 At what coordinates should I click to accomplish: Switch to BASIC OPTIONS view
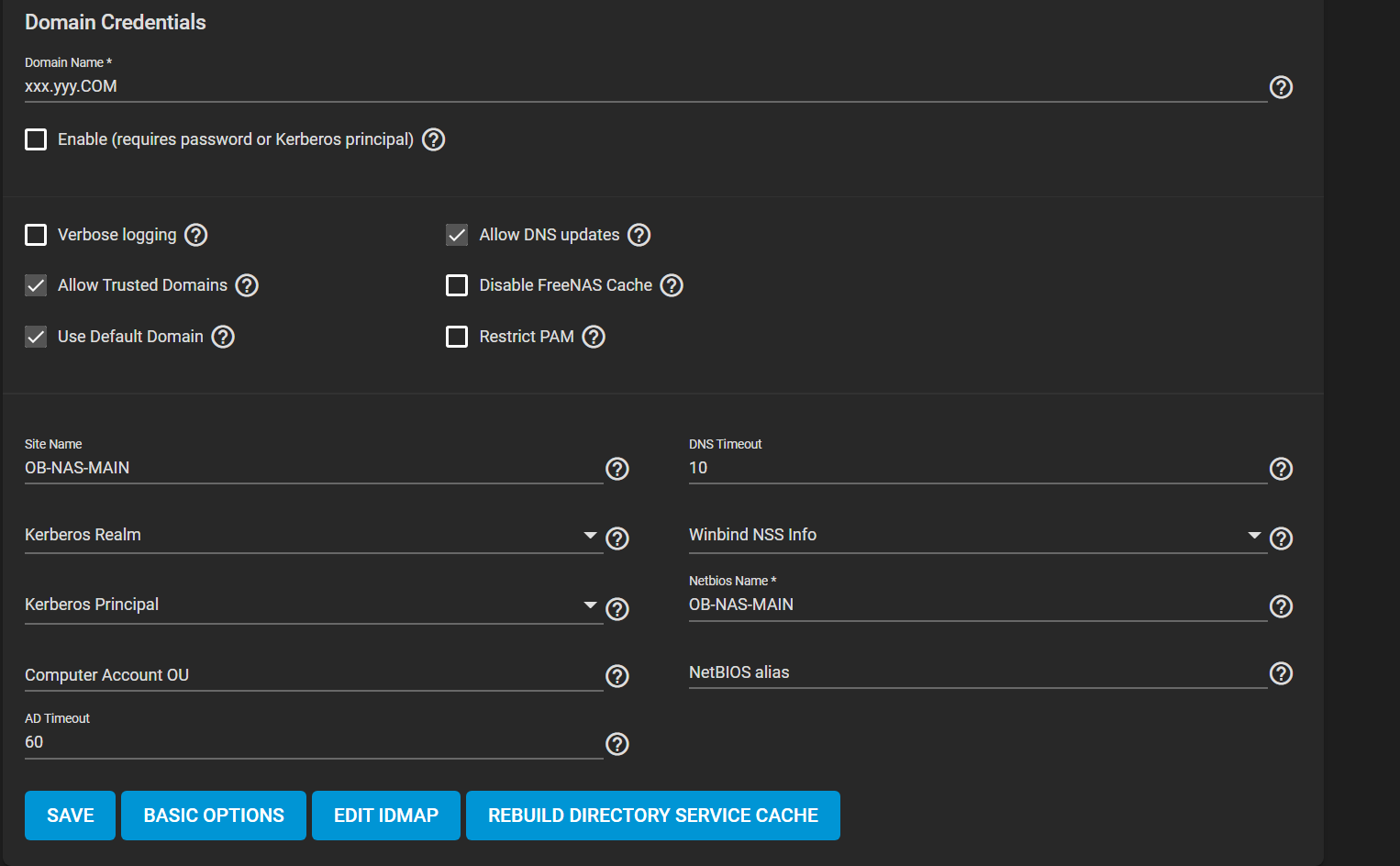click(214, 816)
